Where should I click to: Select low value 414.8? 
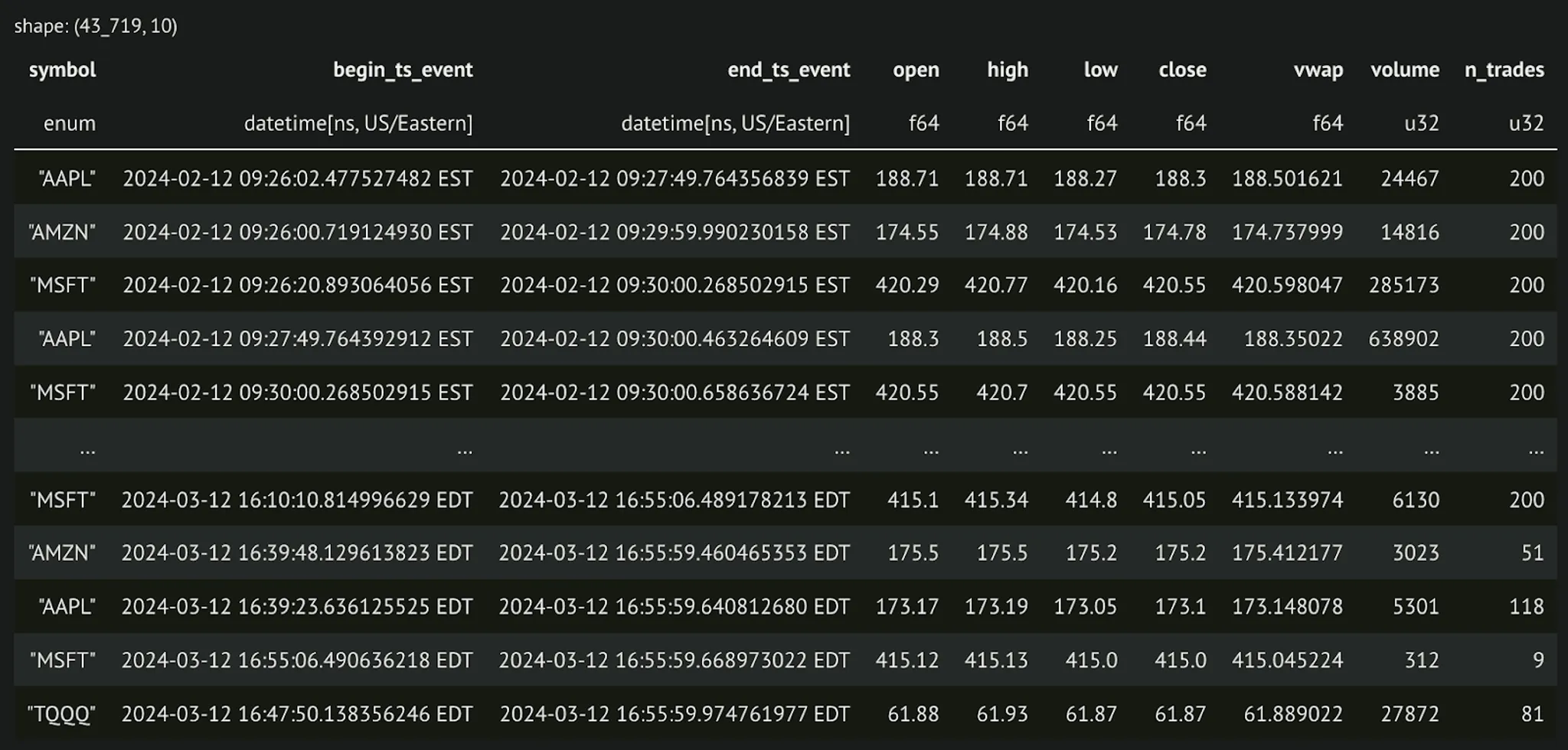coord(1091,500)
